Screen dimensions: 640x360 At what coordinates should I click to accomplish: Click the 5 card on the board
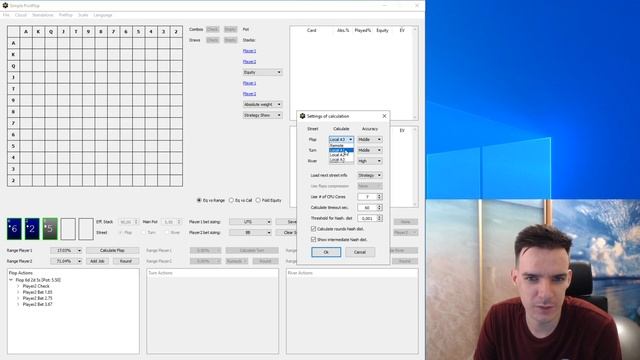50,229
